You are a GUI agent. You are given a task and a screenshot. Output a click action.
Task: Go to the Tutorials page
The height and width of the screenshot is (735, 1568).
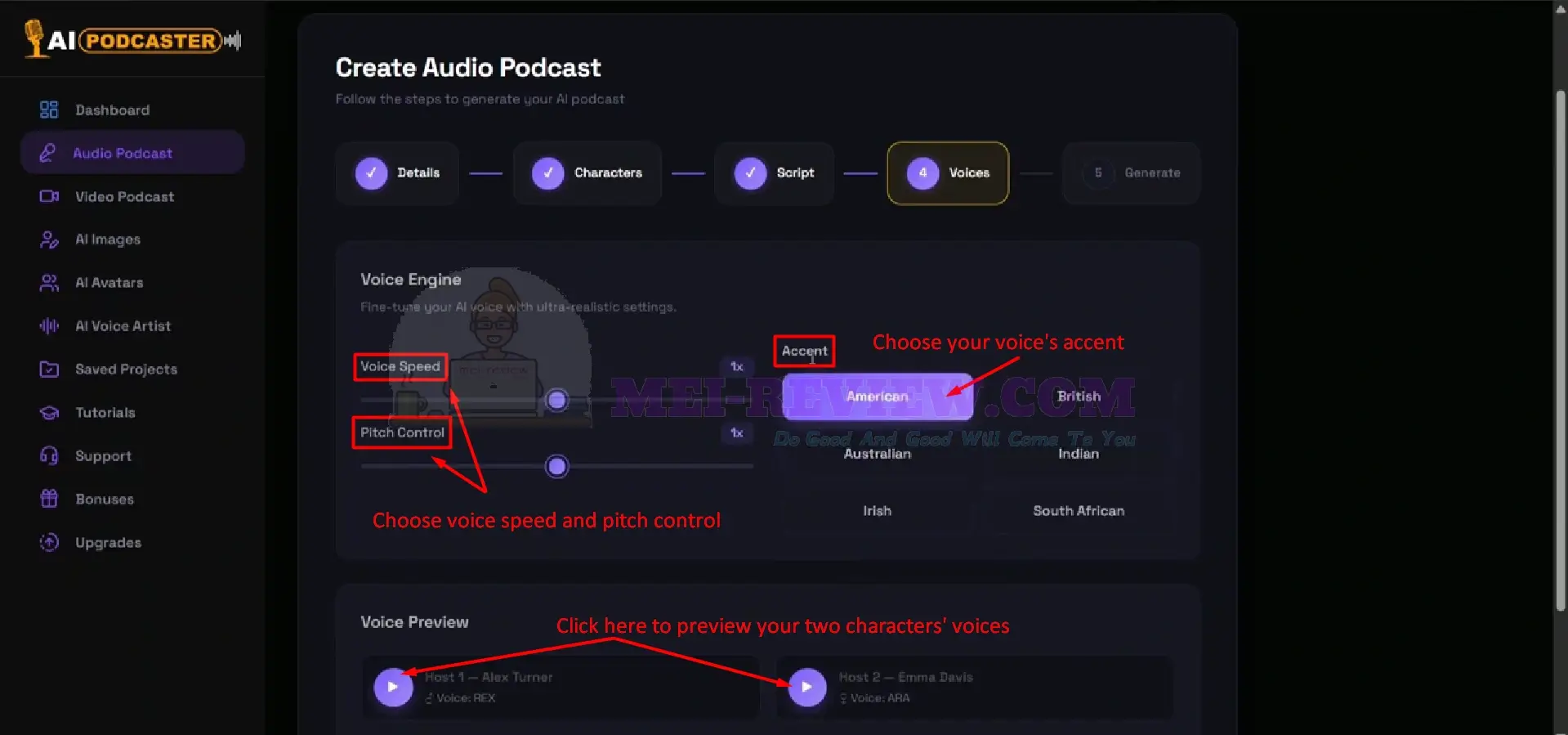[x=132, y=413]
